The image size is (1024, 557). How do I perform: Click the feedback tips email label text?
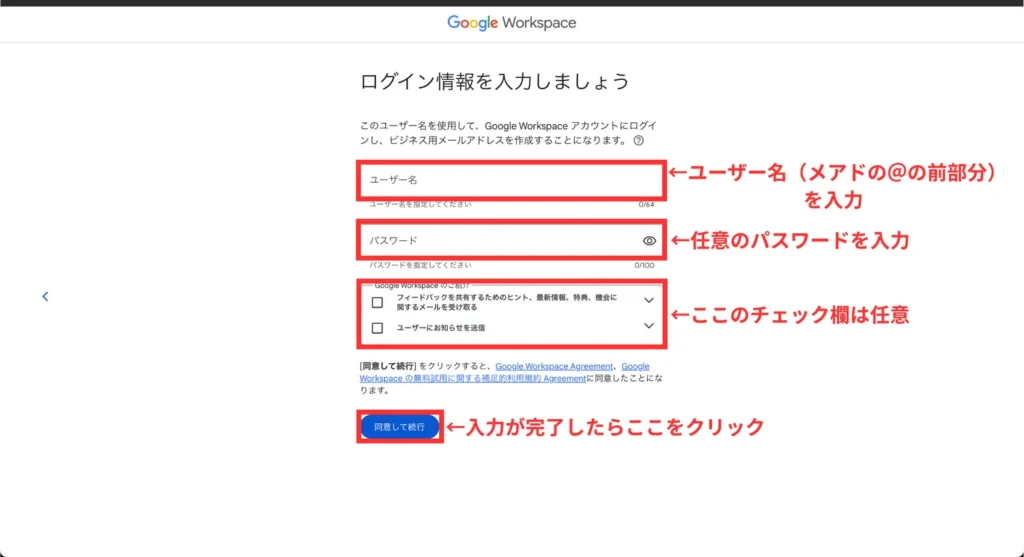pos(506,303)
